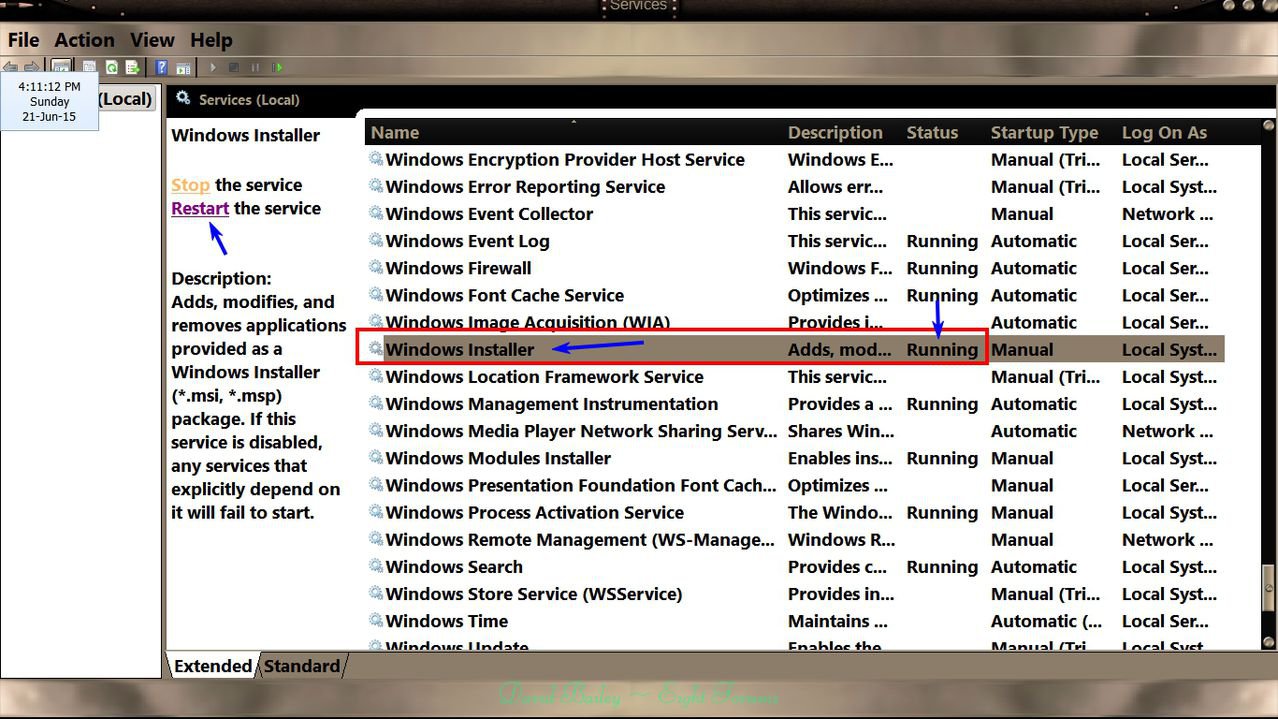Click the Stop Service square icon
The image size is (1278, 719).
click(233, 67)
